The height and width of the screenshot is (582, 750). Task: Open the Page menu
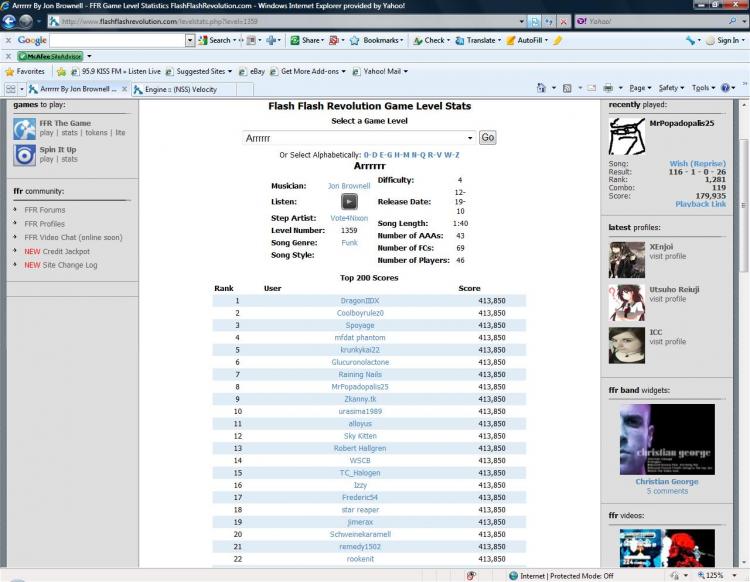pyautogui.click(x=640, y=88)
